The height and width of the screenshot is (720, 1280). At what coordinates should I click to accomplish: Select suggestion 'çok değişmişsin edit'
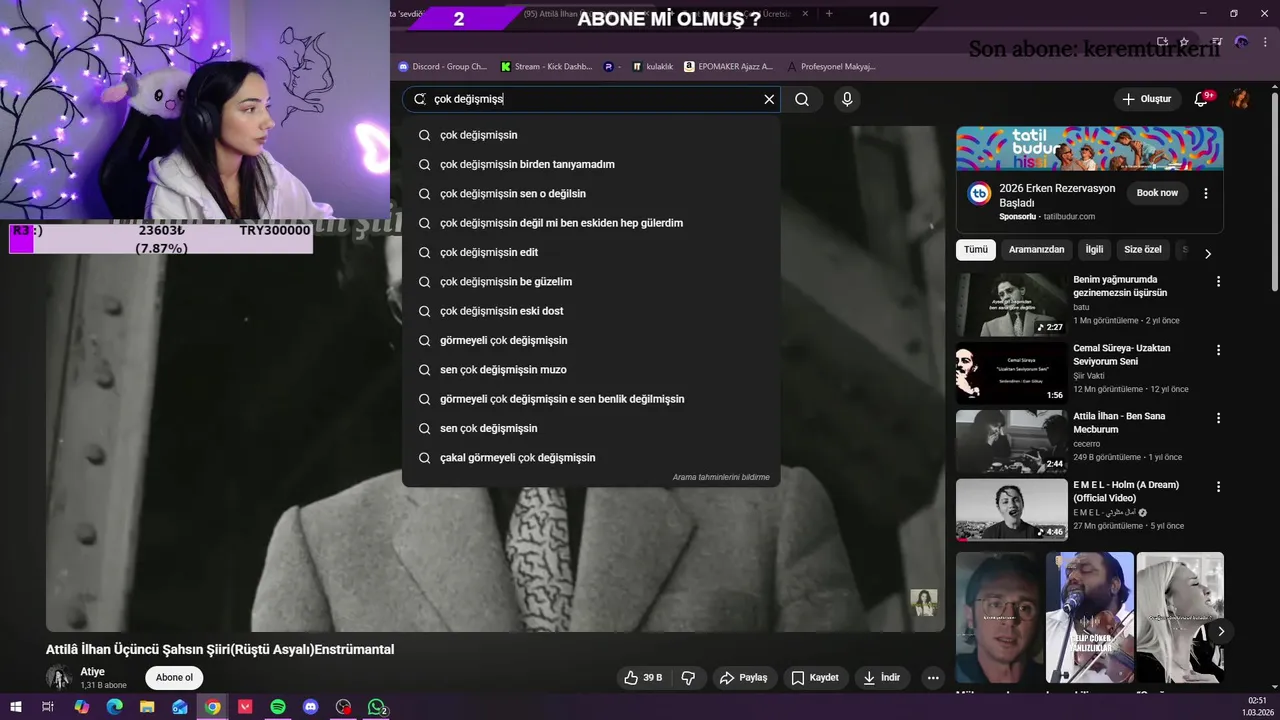(x=591, y=252)
